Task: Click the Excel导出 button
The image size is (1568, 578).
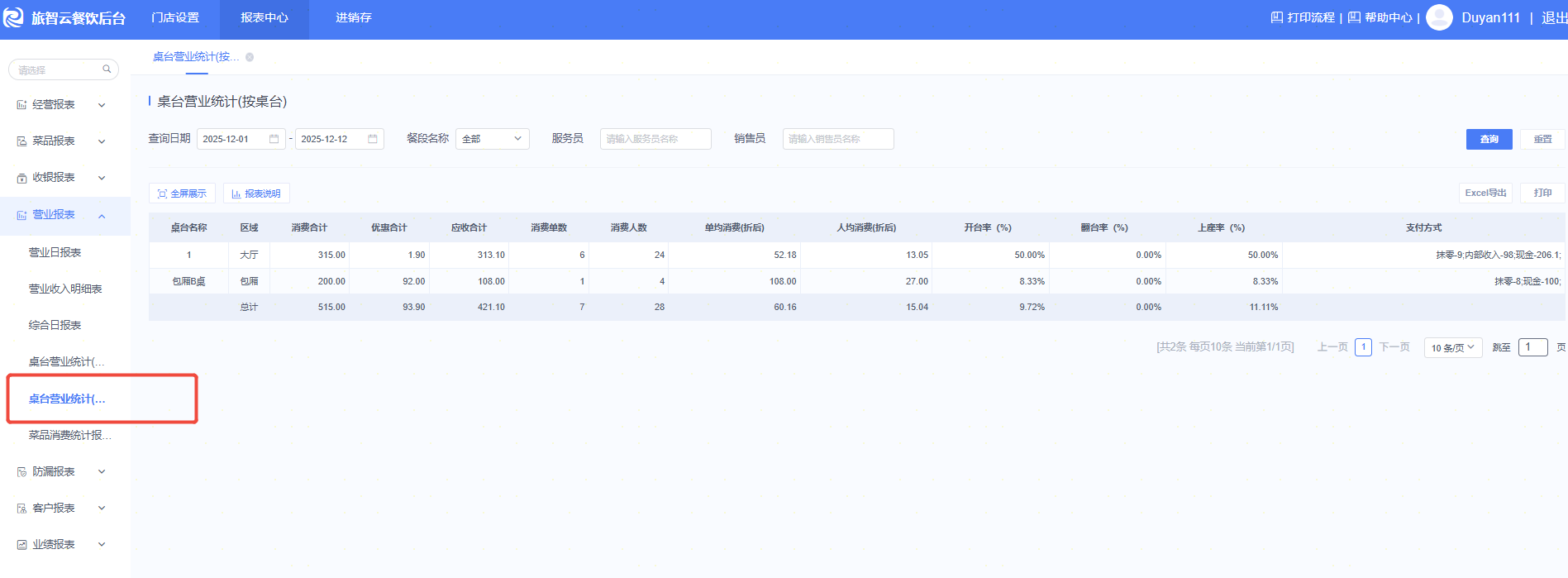Action: click(1485, 193)
